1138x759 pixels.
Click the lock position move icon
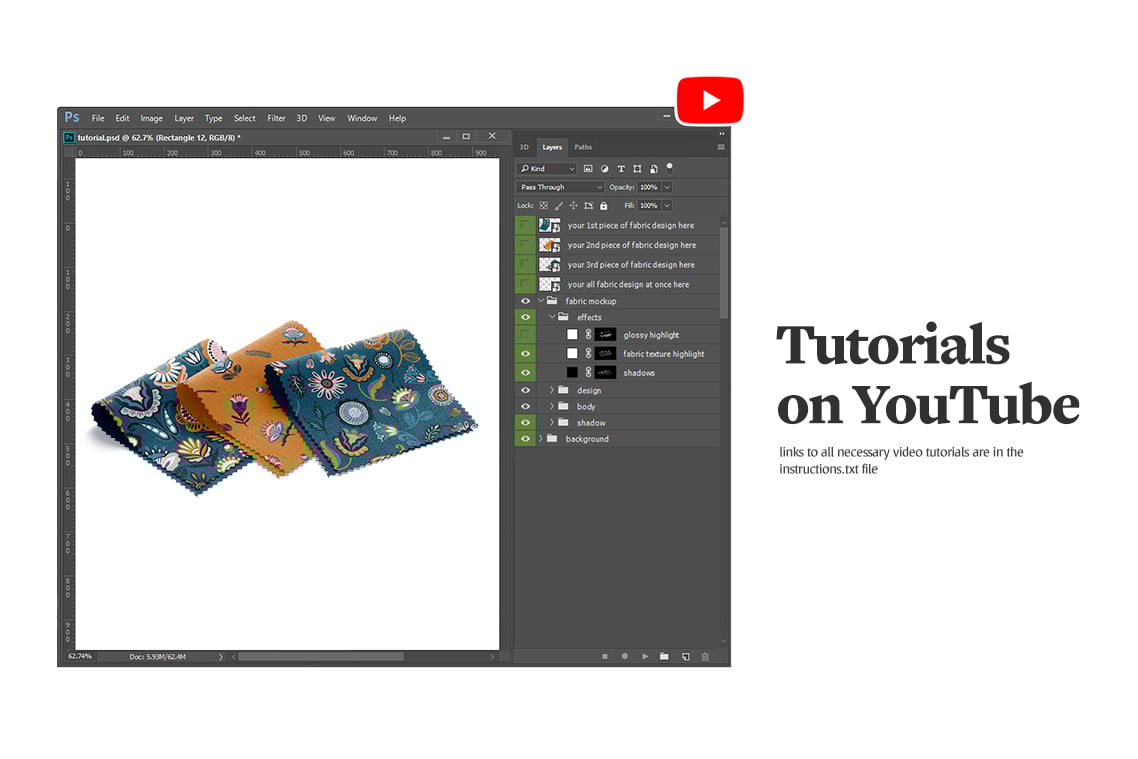tap(573, 206)
